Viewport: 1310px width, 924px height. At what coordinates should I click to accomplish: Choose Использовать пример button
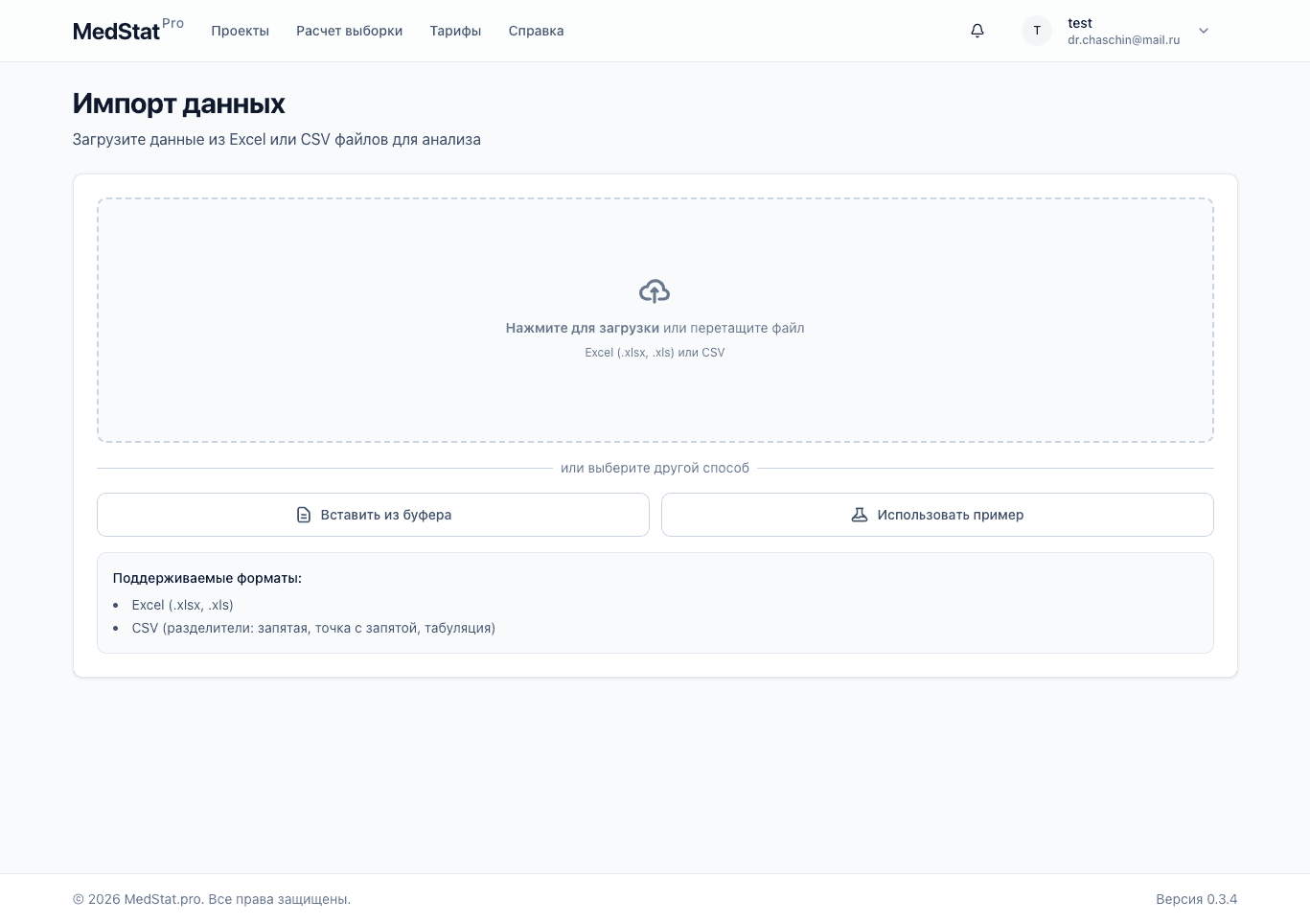pyautogui.click(x=937, y=515)
